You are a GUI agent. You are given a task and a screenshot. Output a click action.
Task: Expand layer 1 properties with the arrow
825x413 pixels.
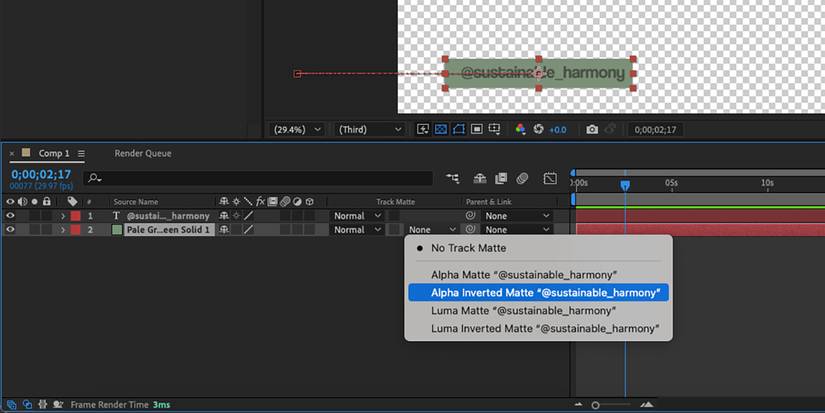pos(63,216)
